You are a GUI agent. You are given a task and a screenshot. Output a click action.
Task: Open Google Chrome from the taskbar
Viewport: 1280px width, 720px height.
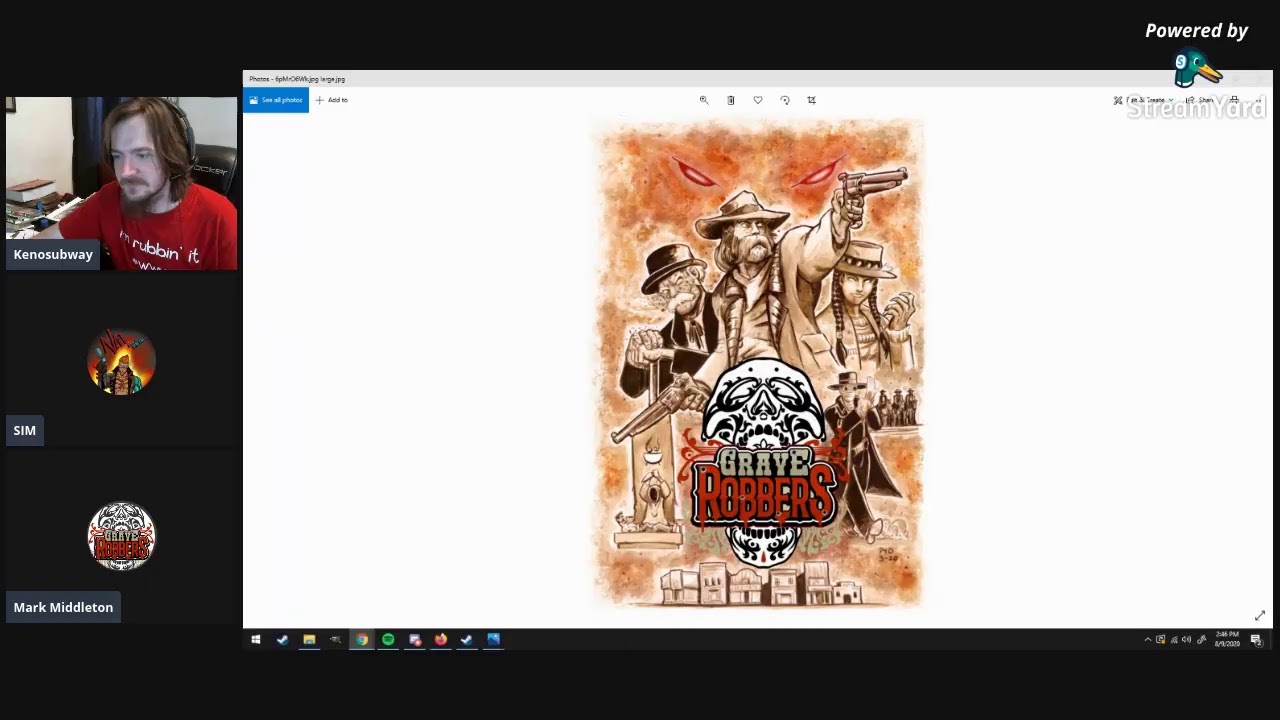click(x=361, y=640)
